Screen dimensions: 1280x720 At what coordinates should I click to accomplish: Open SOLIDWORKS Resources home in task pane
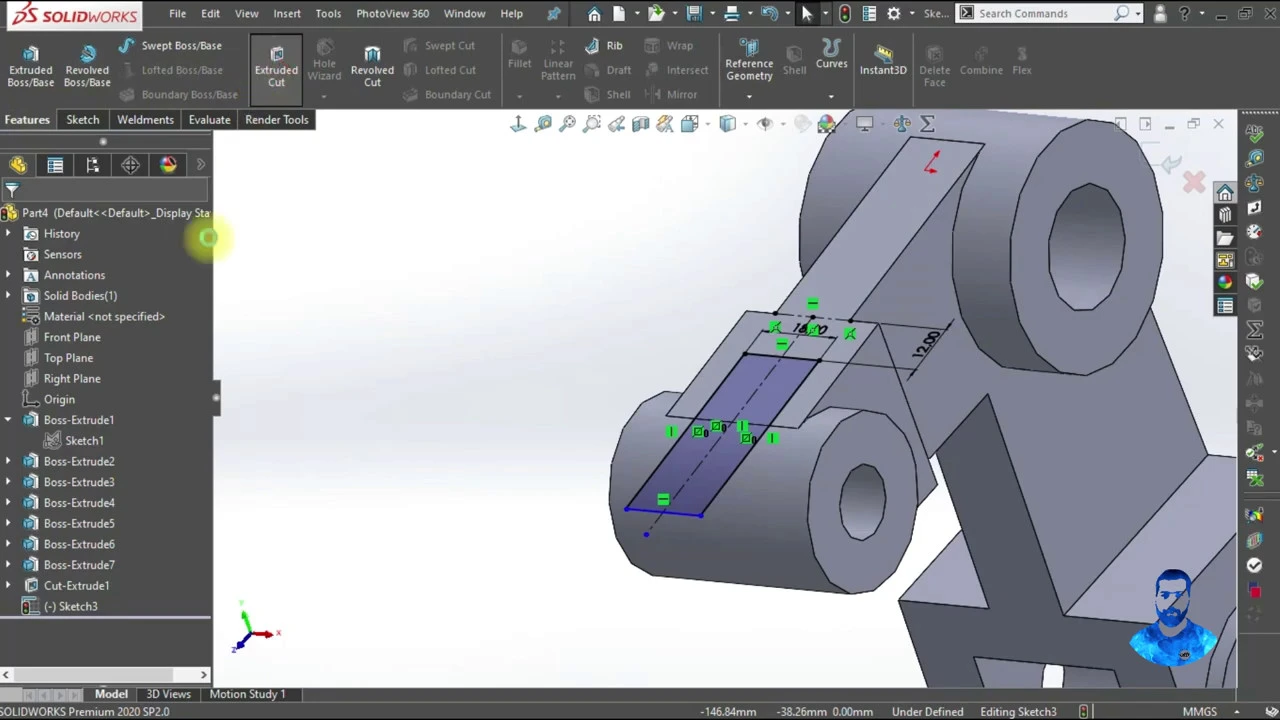coord(1225,193)
